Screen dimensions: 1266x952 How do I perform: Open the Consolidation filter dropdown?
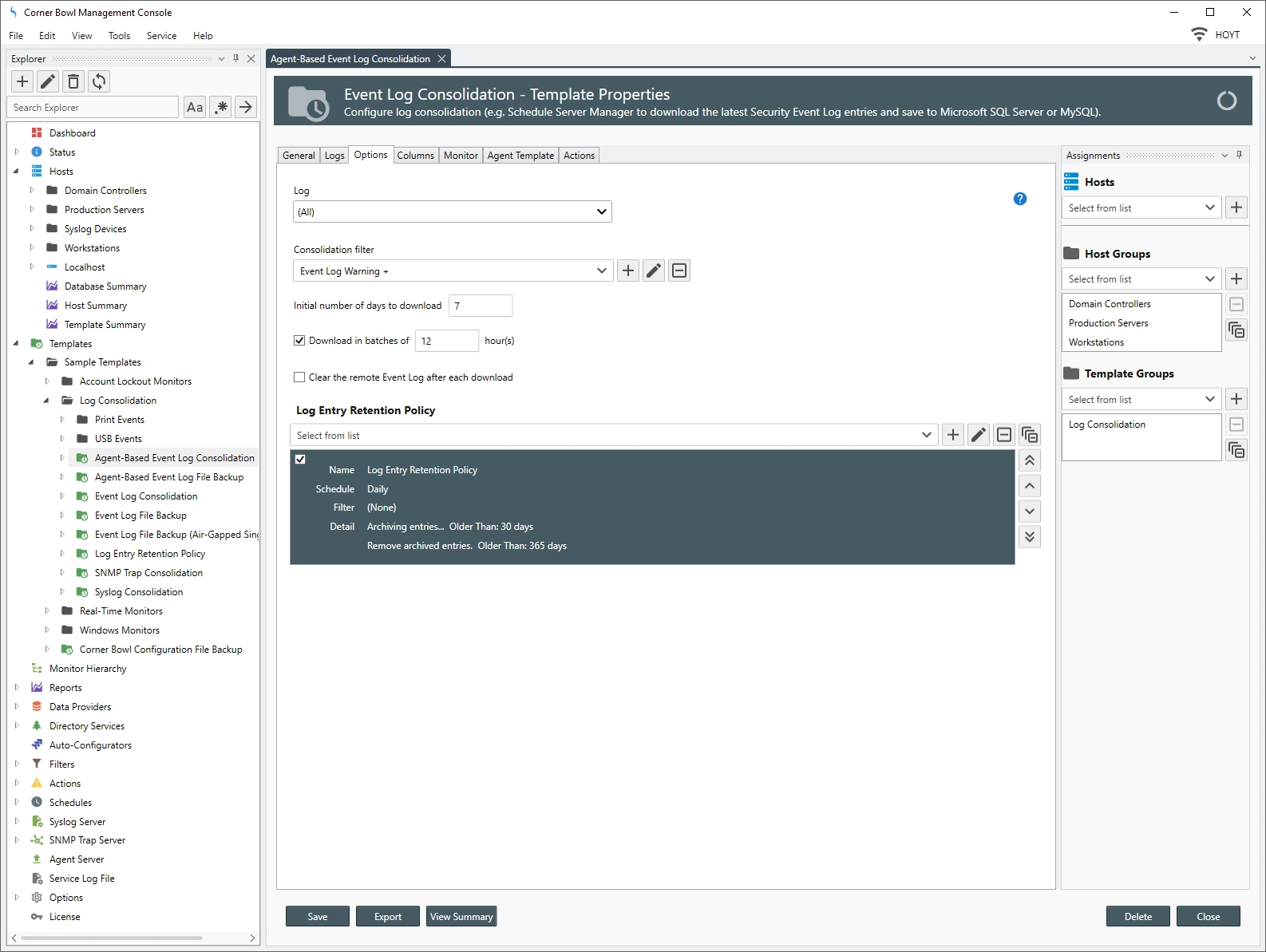point(453,271)
